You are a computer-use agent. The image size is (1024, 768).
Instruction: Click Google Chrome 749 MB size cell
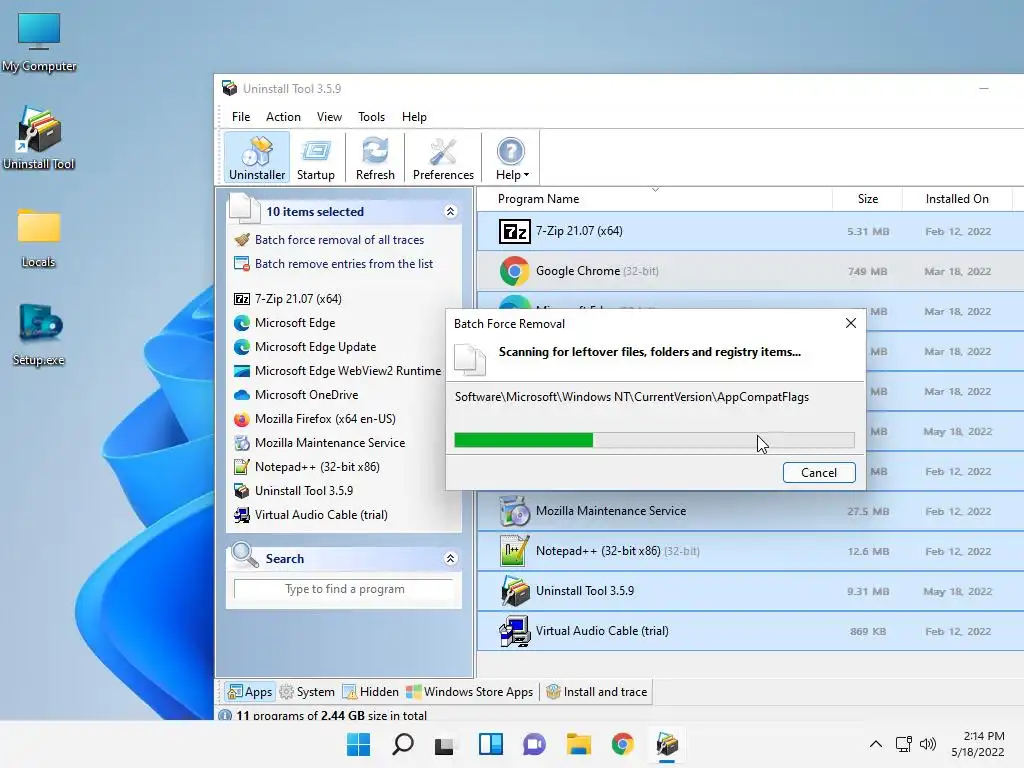[867, 272]
